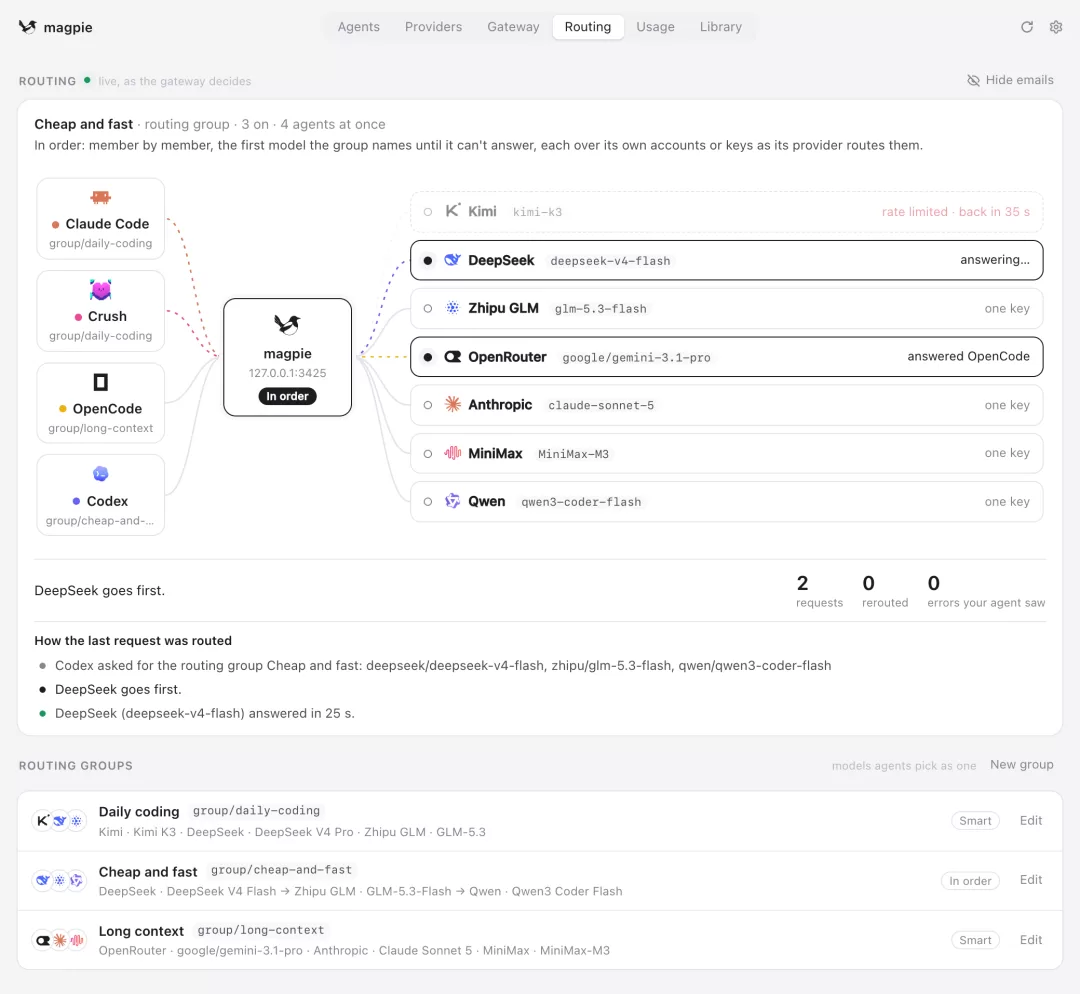The width and height of the screenshot is (1080, 994).
Task: Click the claude-sonnet-5 model tag
Action: pyautogui.click(x=601, y=406)
